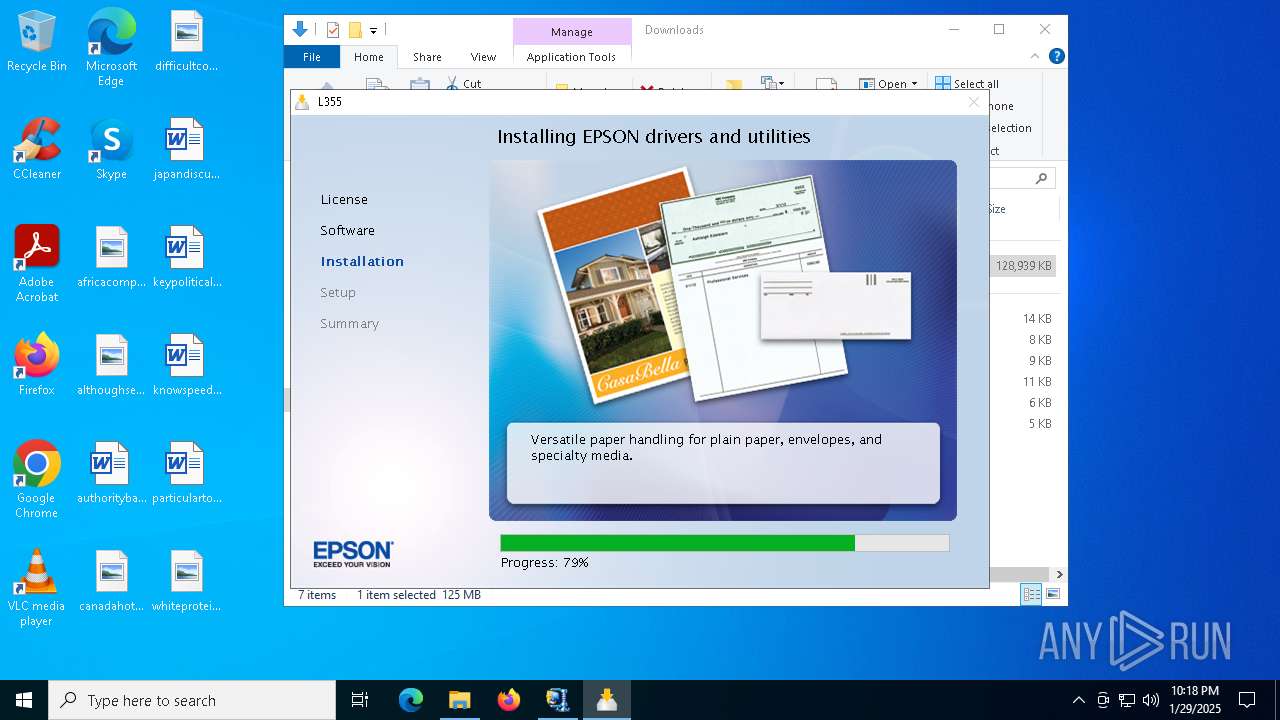Viewport: 1280px width, 720px height.
Task: Click the Software step in installer sidebar
Action: pos(347,231)
